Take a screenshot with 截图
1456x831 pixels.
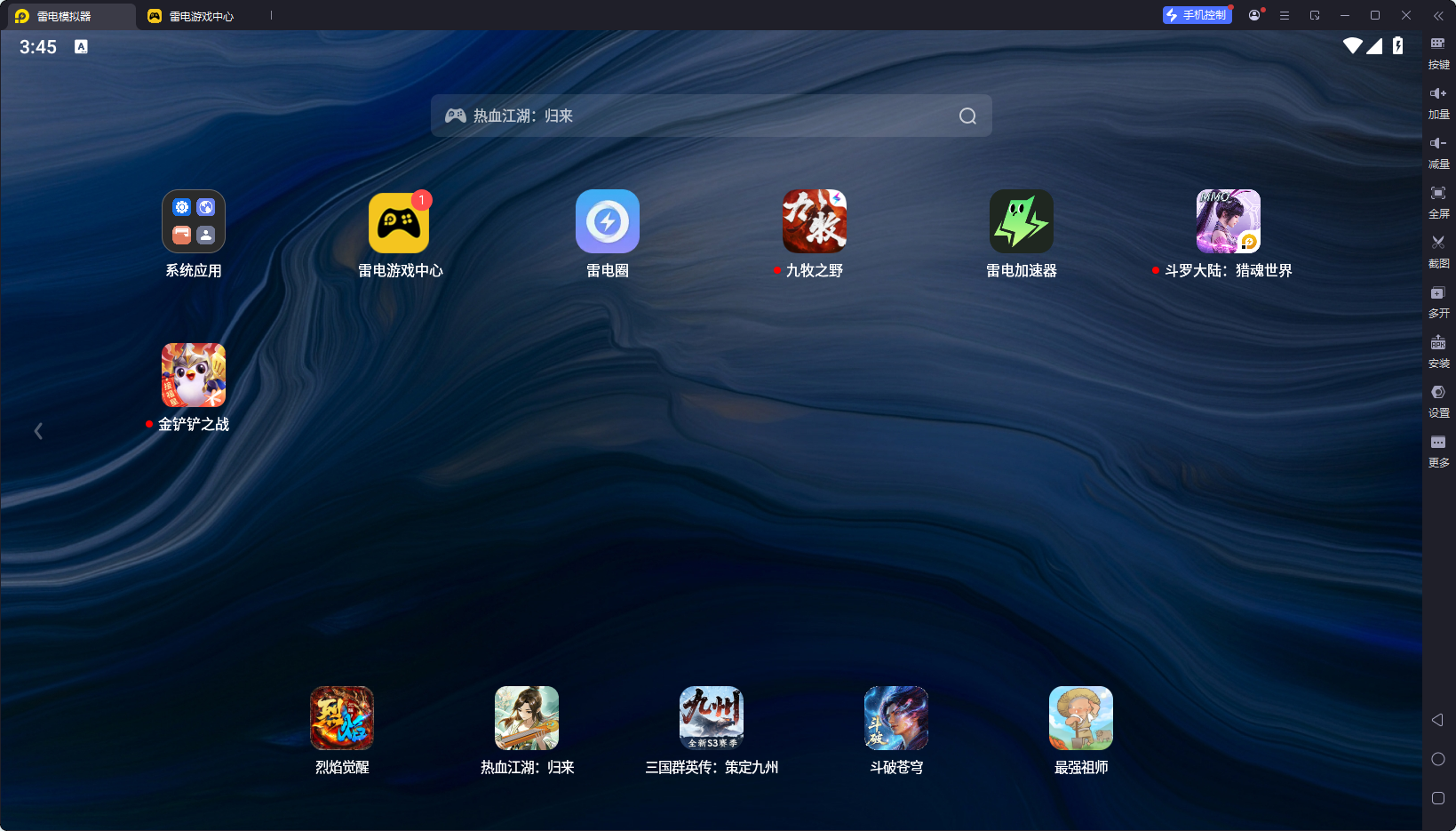(1438, 252)
